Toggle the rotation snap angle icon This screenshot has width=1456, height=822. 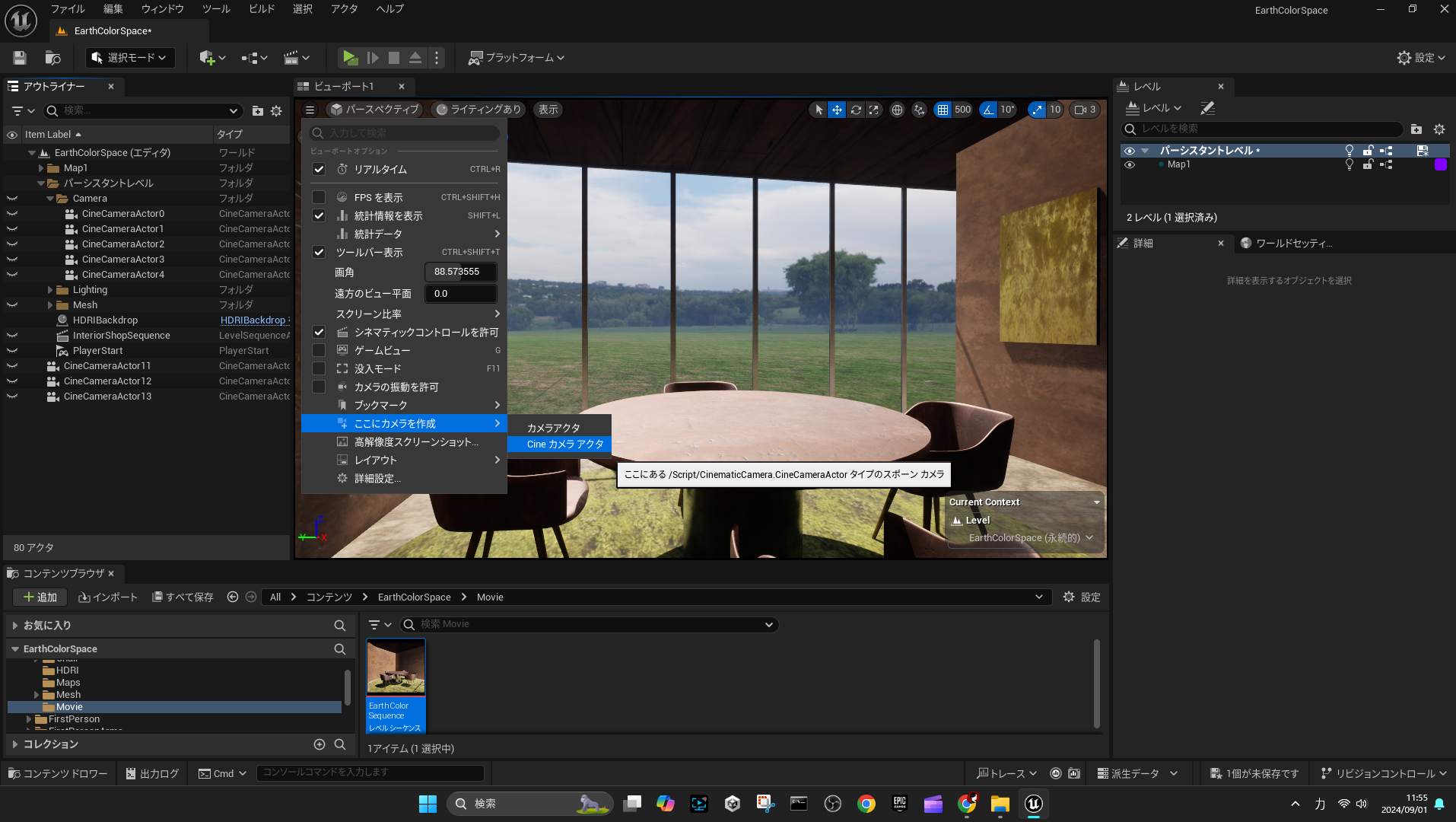pyautogui.click(x=988, y=110)
